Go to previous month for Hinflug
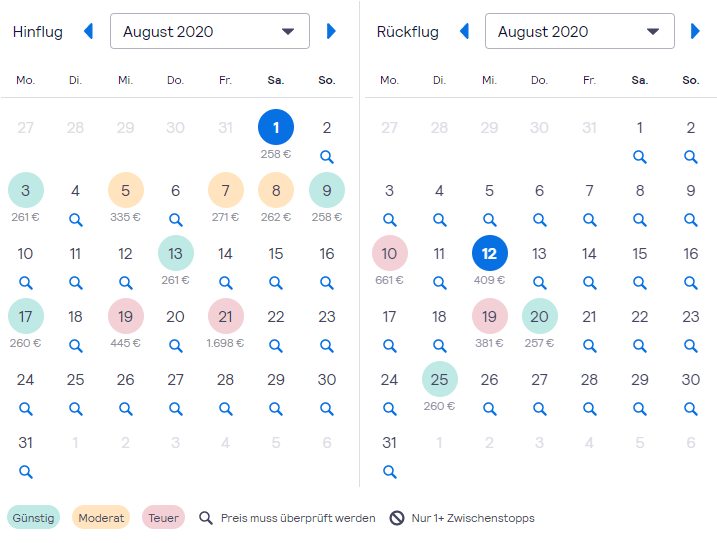 click(88, 32)
